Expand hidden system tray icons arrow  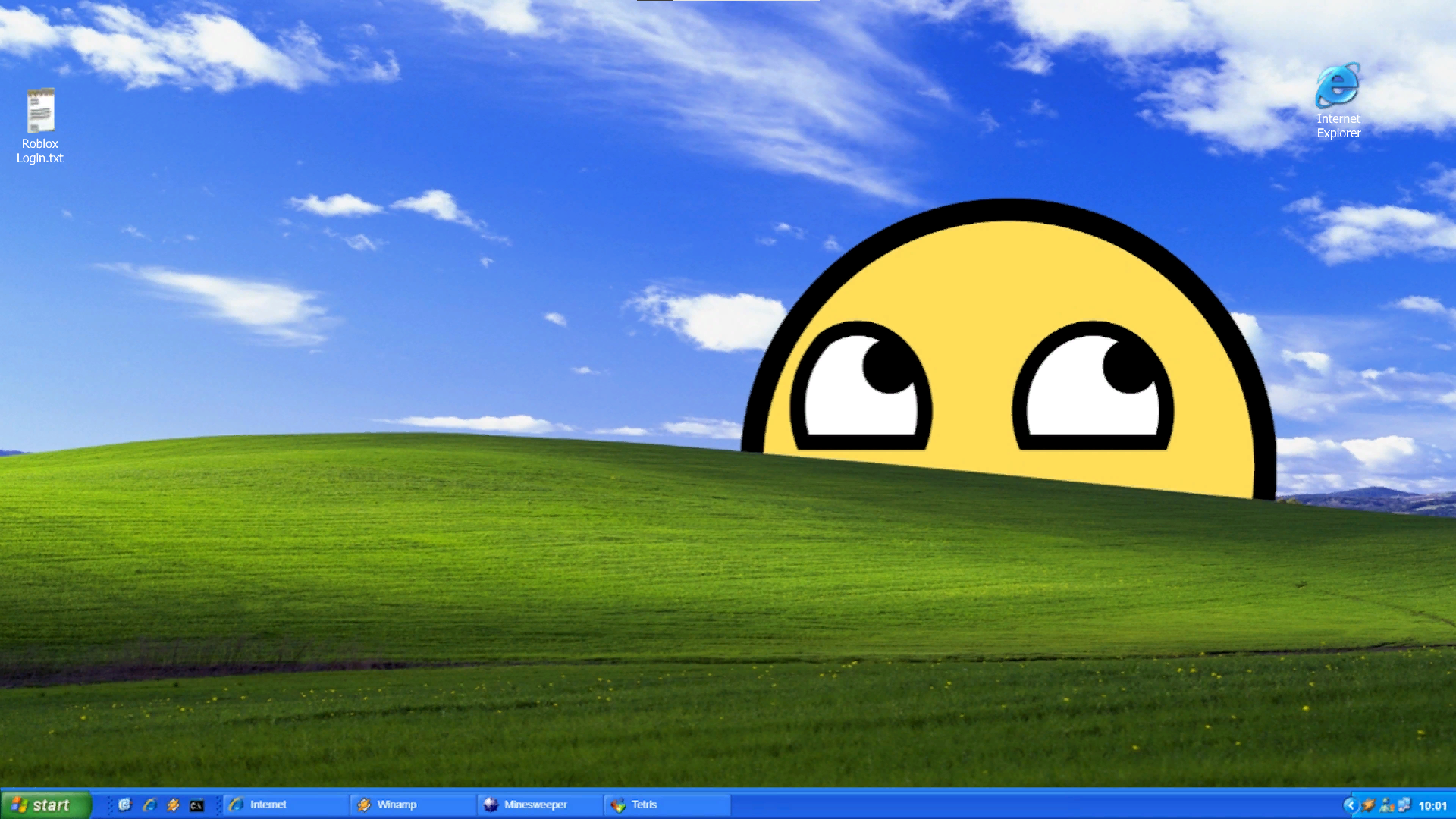(x=1350, y=805)
